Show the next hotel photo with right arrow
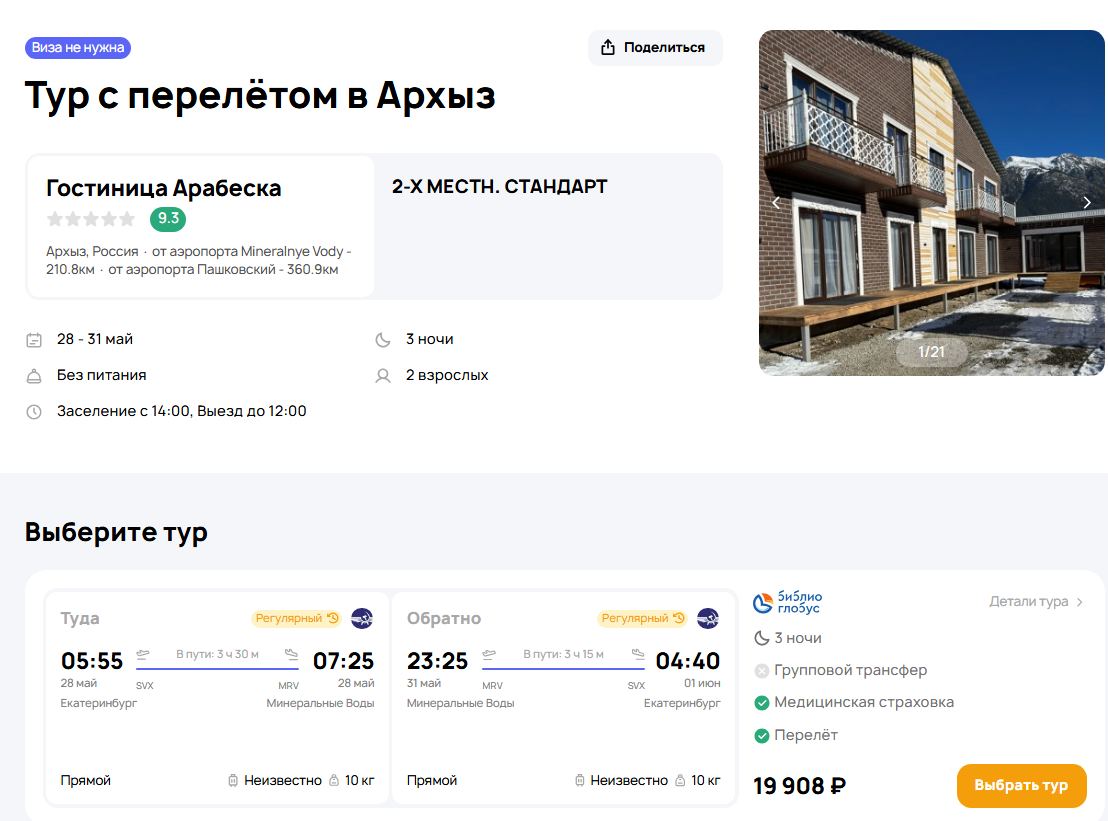Screen dimensions: 1108x821 coord(1087,203)
